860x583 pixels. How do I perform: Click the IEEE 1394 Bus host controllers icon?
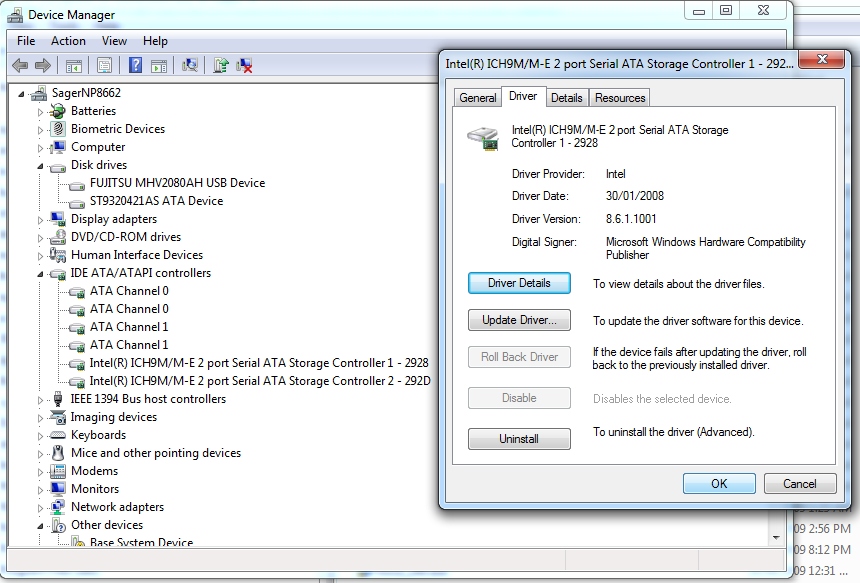pyautogui.click(x=58, y=399)
